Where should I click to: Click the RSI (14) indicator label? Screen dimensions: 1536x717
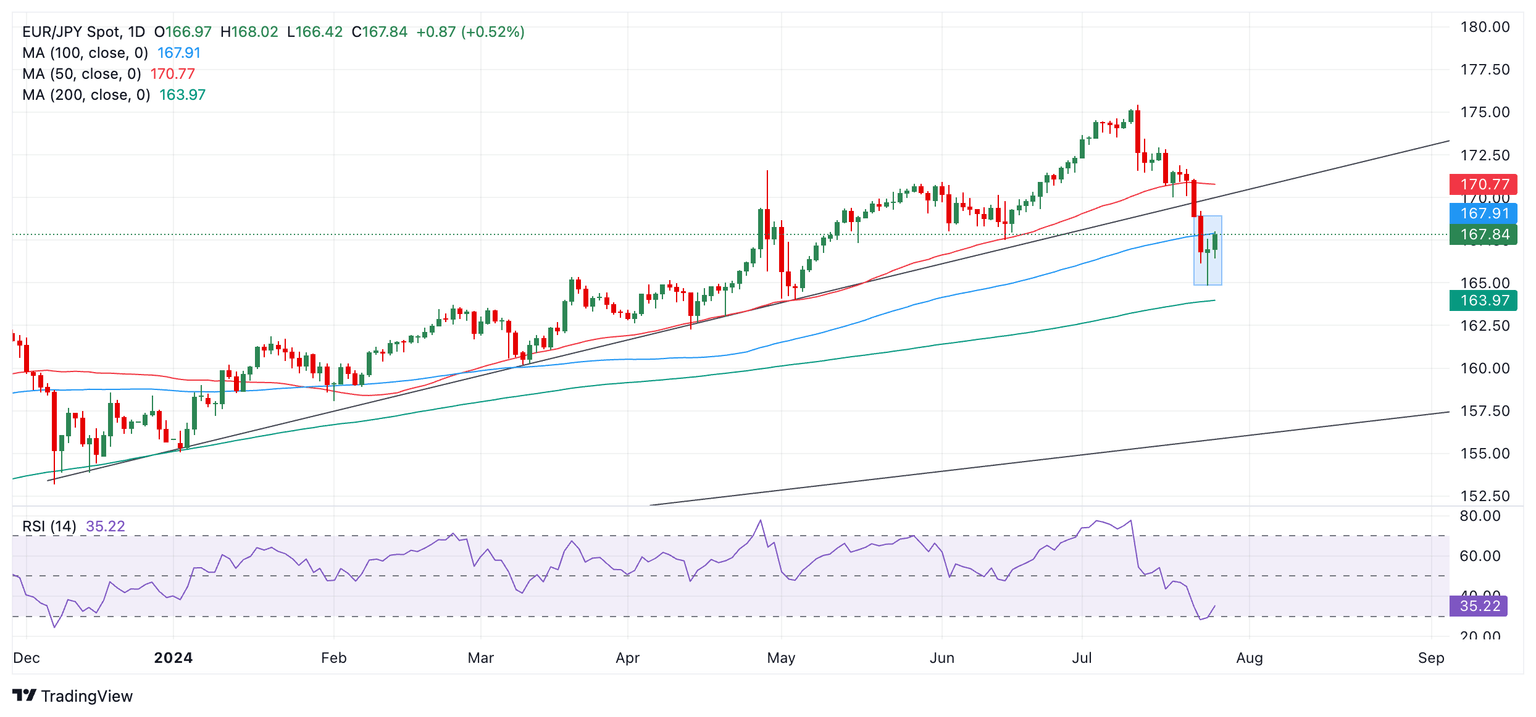click(x=50, y=526)
